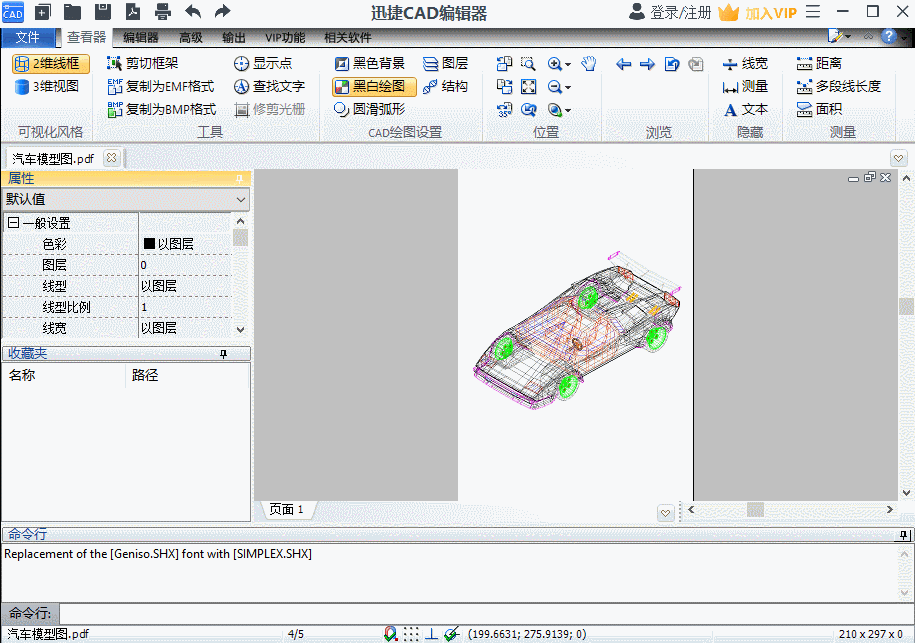The height and width of the screenshot is (643, 915).
Task: Switch to the 编辑器 ribbon tab
Action: pyautogui.click(x=138, y=36)
